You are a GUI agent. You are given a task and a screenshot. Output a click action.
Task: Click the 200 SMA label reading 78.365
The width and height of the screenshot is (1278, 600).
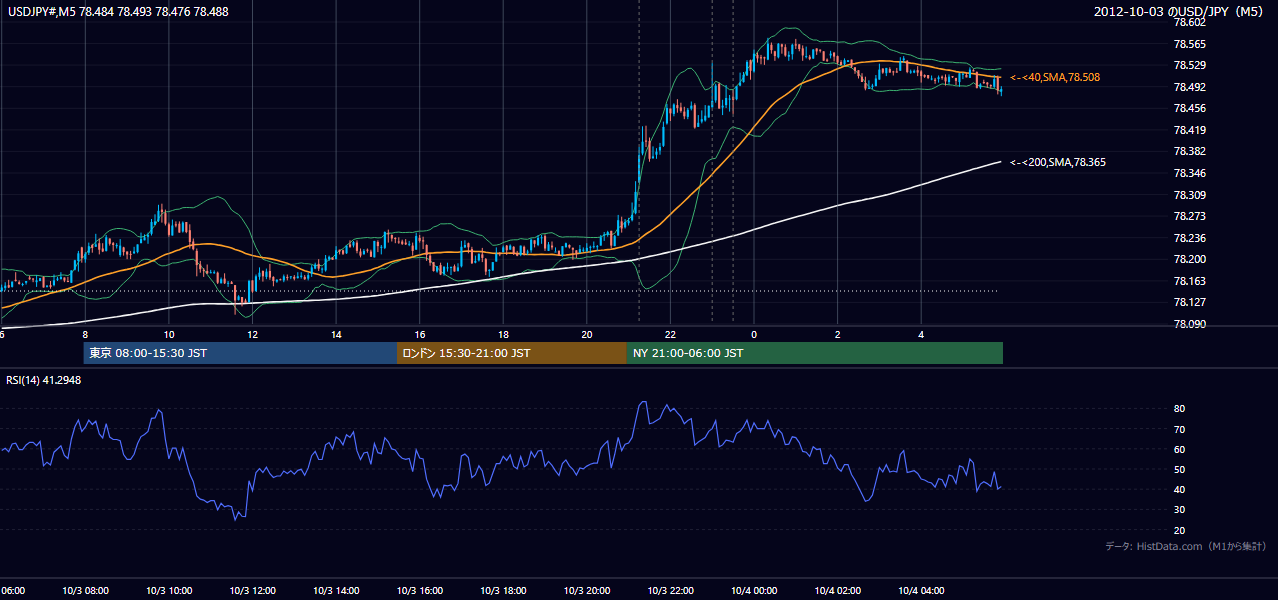click(x=1058, y=162)
